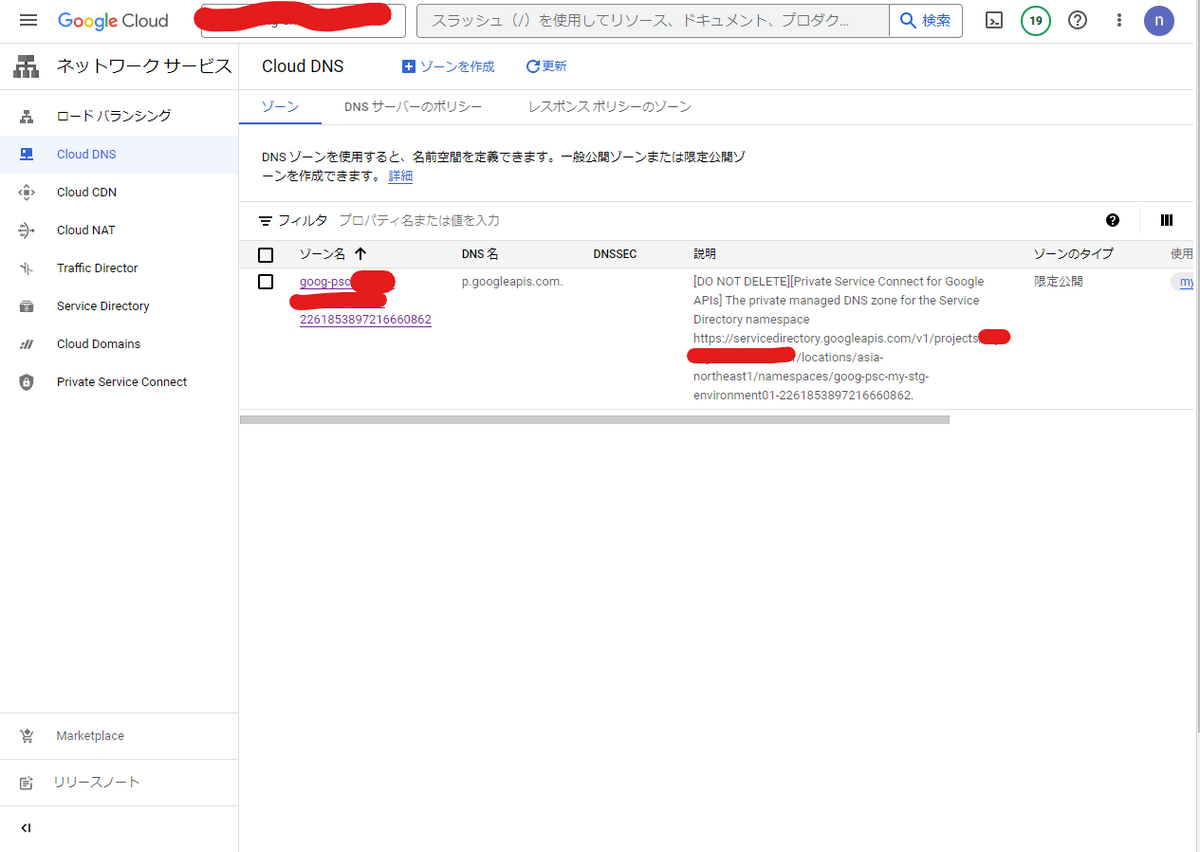Open ロード バランシング in sidebar
The width and height of the screenshot is (1200, 852).
(114, 116)
